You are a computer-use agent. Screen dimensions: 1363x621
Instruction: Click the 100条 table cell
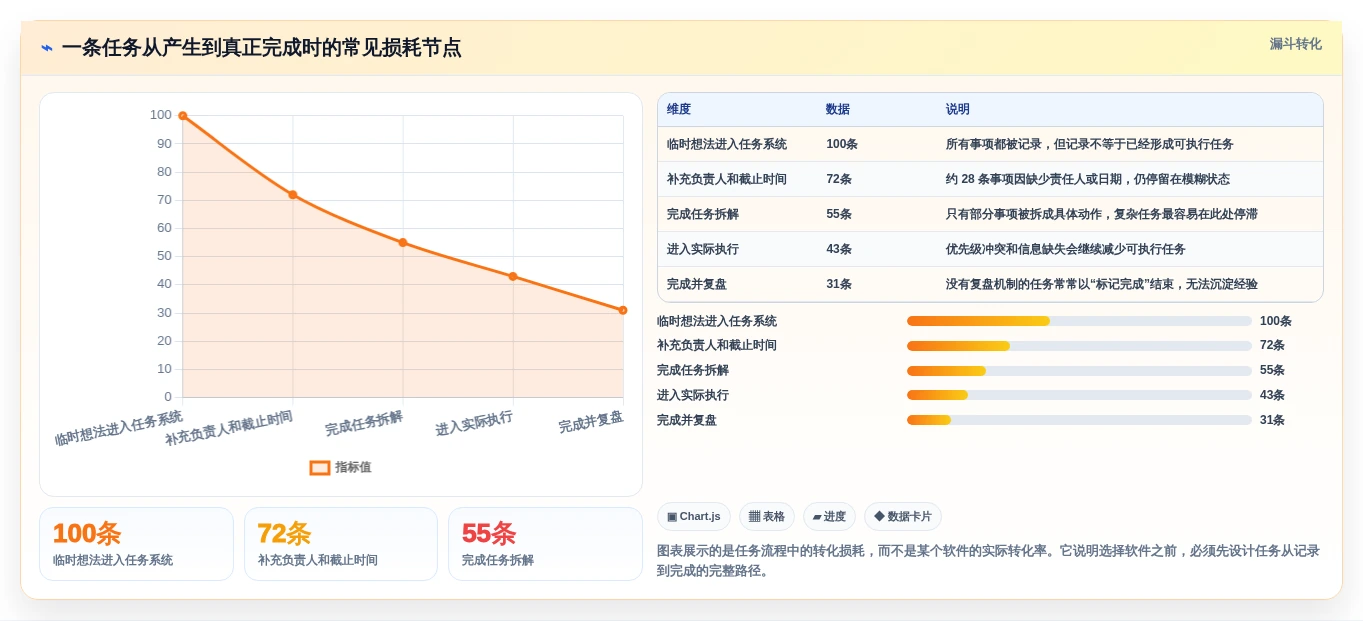[842, 144]
